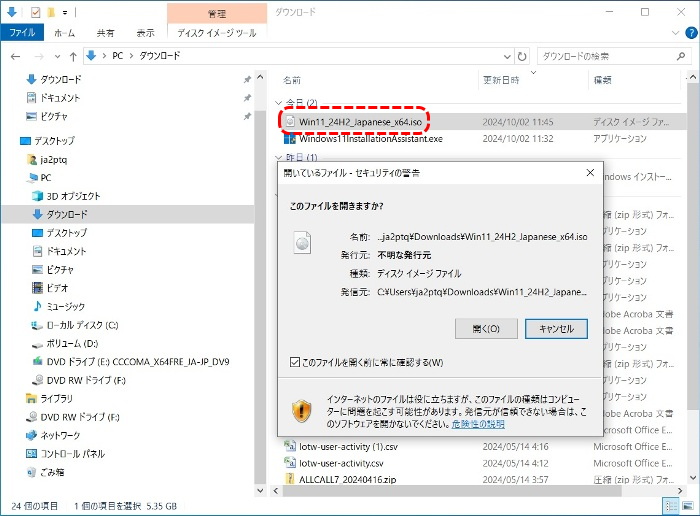
Task: Click 開く(O) button in security dialog
Action: point(486,329)
